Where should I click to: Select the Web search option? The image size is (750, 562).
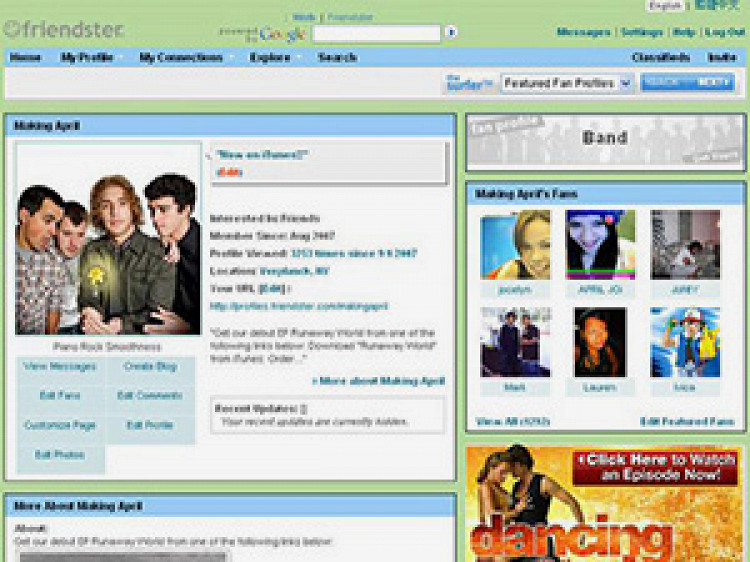coord(304,17)
